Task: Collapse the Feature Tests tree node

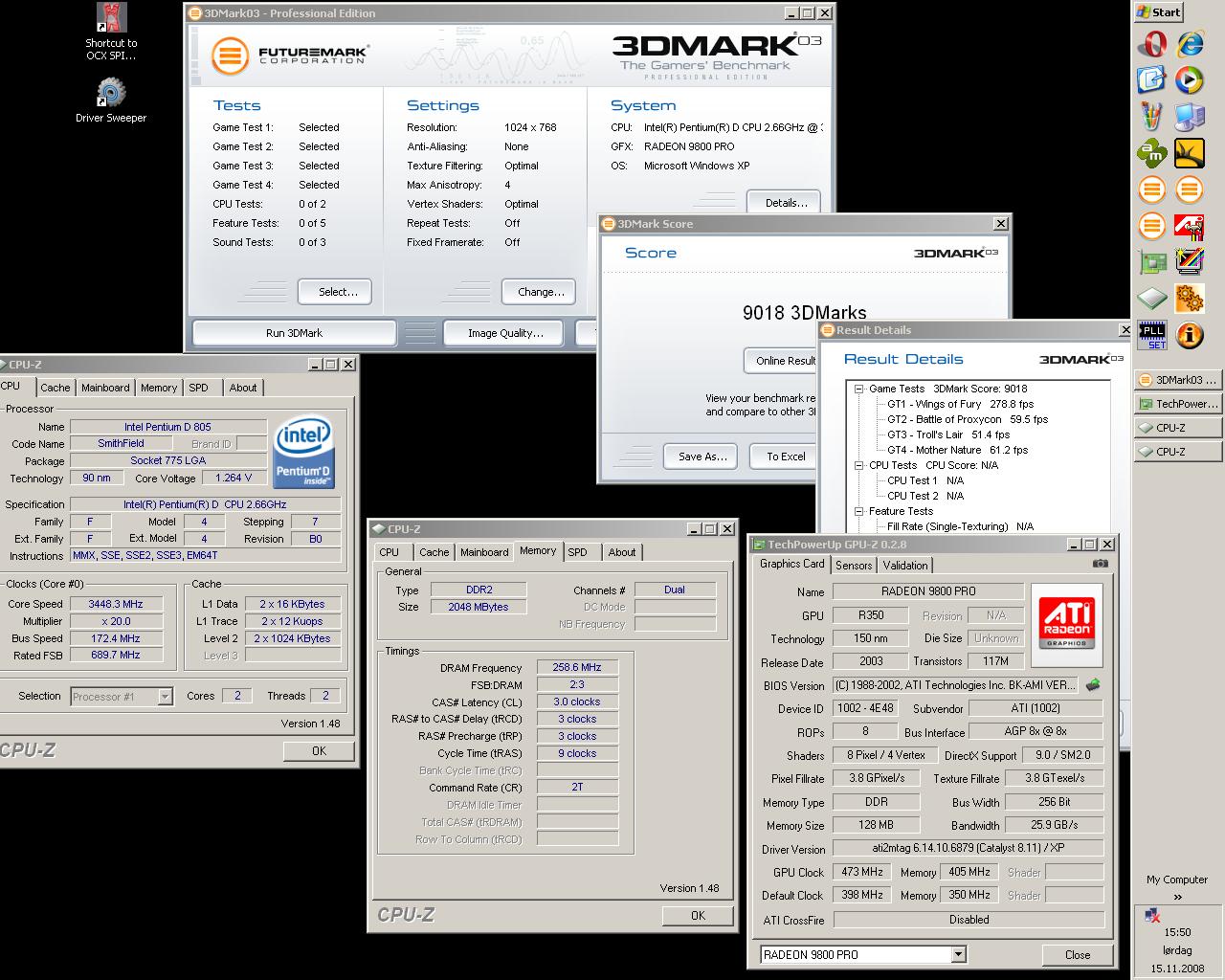Action: (x=859, y=511)
